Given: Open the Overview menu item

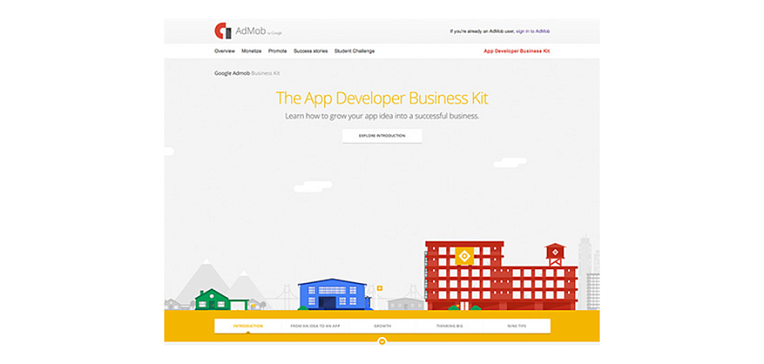Looking at the screenshot, I should 225,51.
